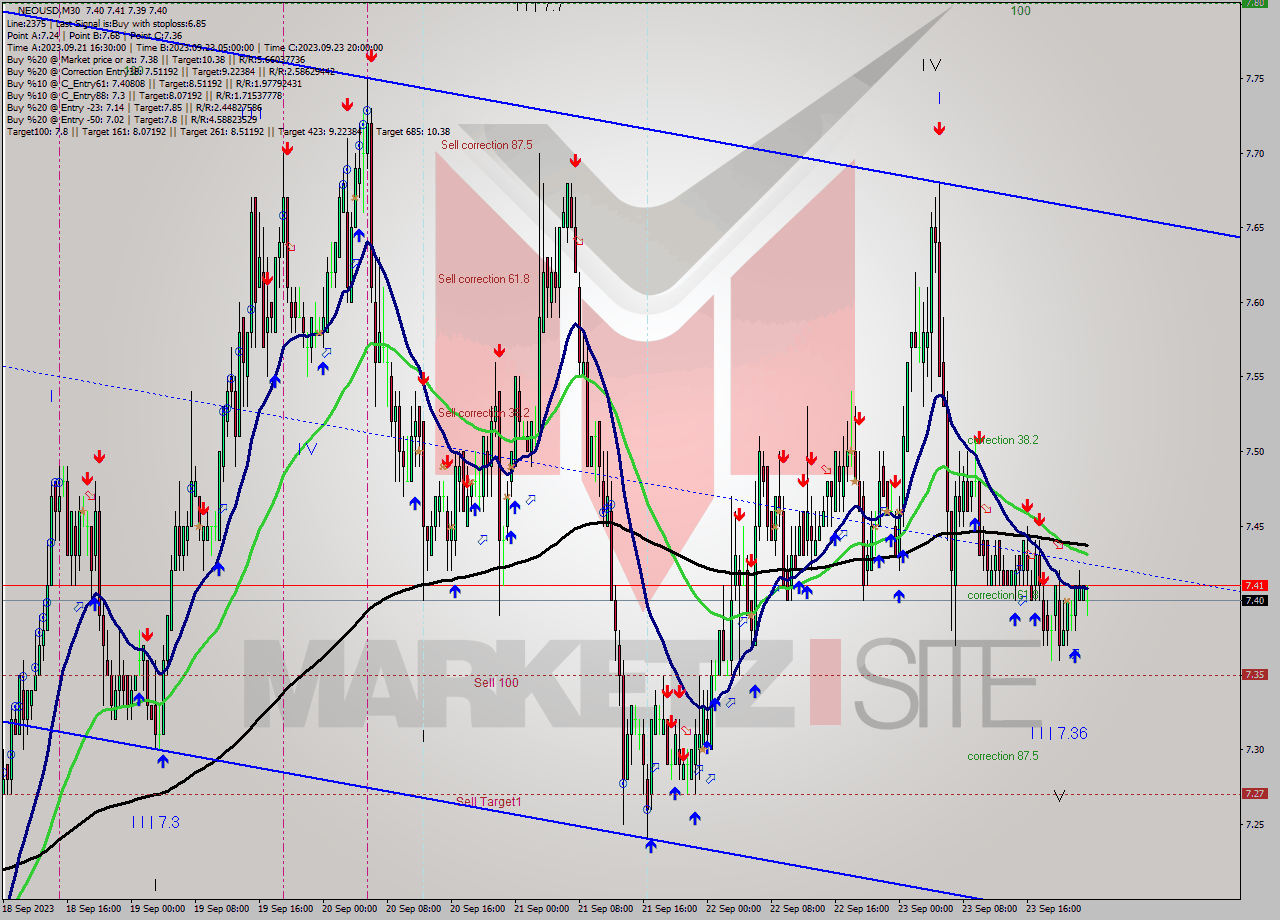Viewport: 1280px width, 920px height.
Task: Select '22 Sep 00:00' on the time axis
Action: 734,909
